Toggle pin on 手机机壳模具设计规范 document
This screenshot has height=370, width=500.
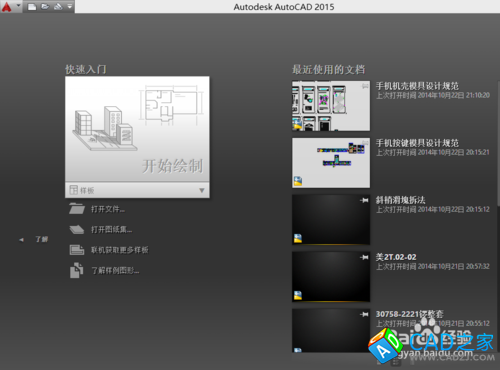365,86
